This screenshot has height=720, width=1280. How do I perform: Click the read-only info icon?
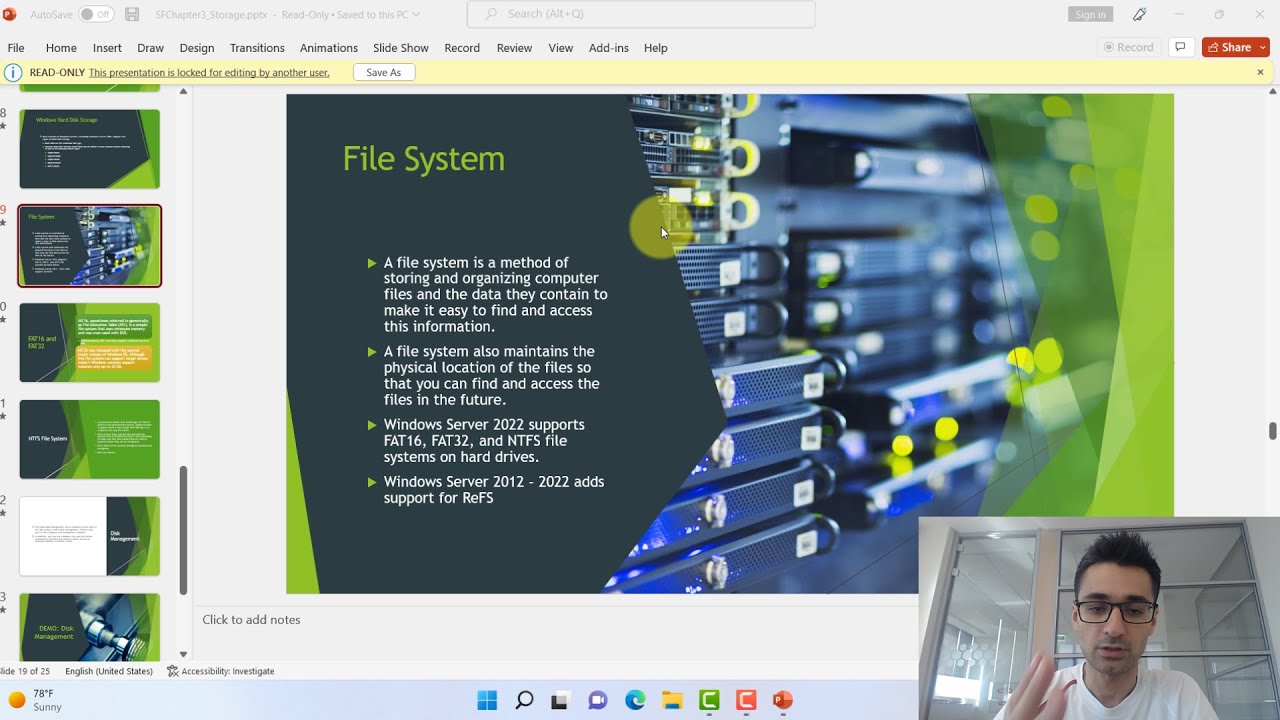pos(13,72)
